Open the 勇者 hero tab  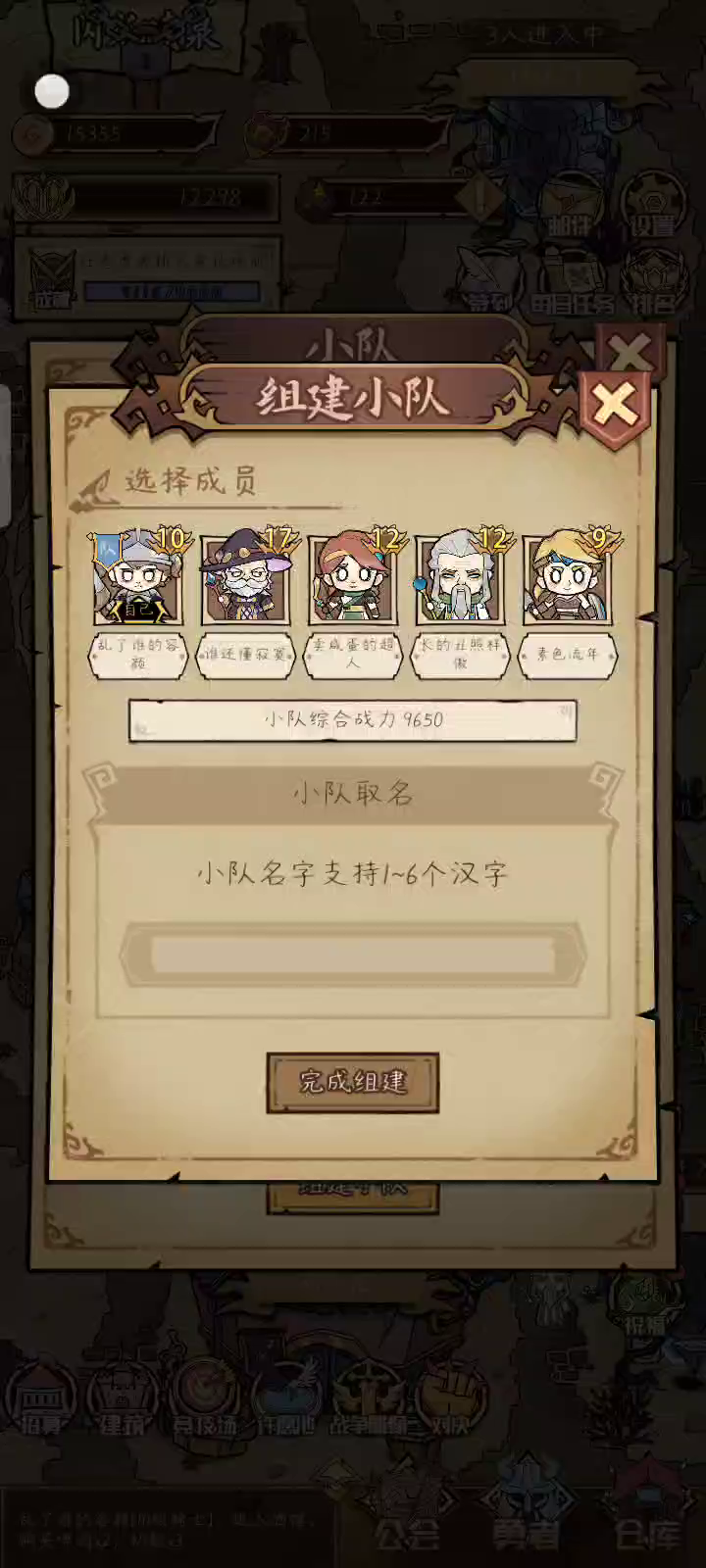(x=526, y=1511)
